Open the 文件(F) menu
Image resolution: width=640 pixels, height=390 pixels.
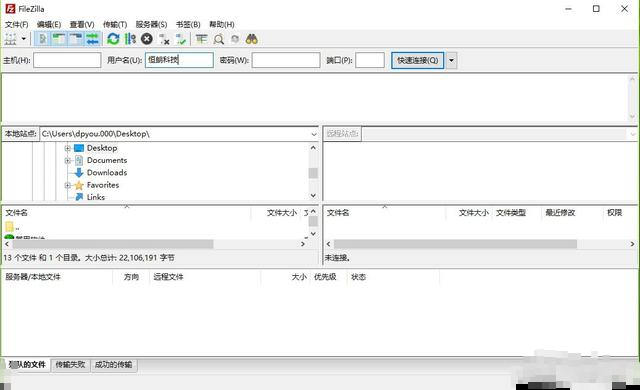click(x=17, y=24)
